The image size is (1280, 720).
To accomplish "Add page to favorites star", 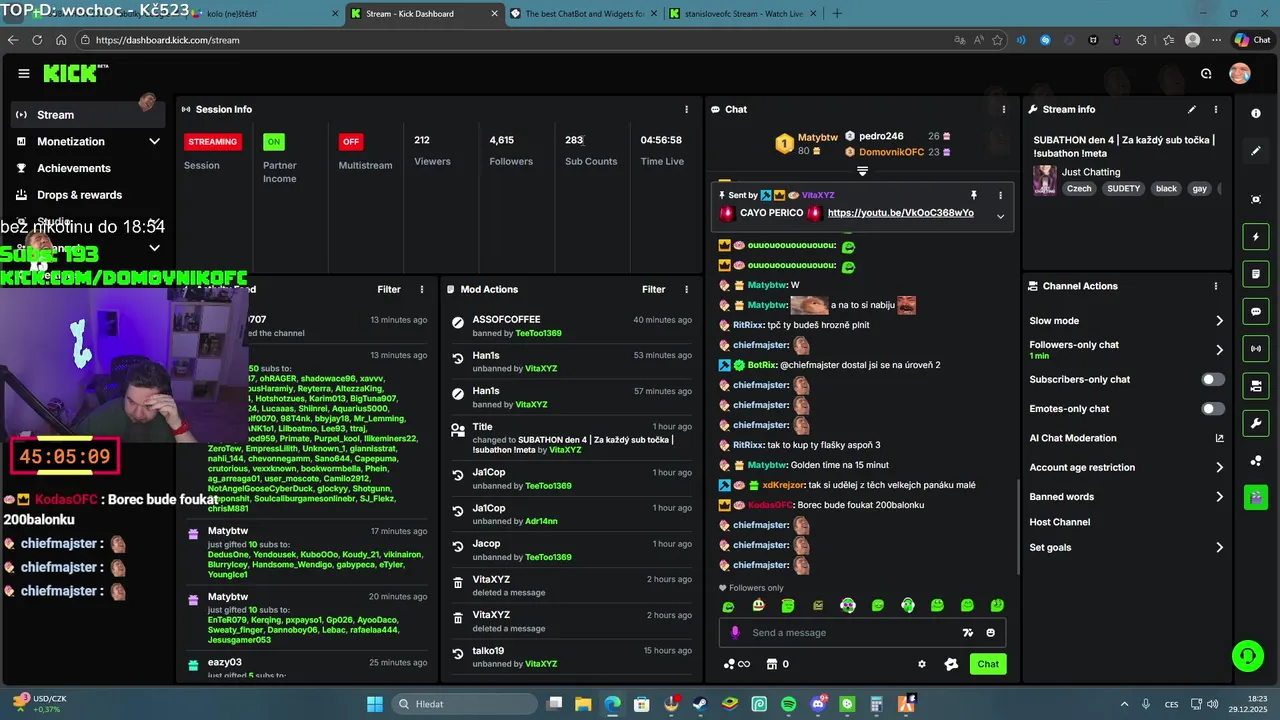I will [998, 40].
